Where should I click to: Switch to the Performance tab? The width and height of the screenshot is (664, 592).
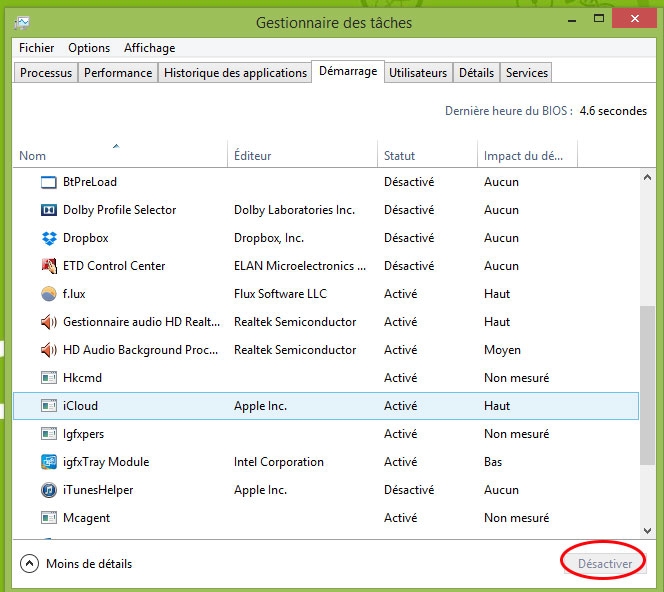118,73
